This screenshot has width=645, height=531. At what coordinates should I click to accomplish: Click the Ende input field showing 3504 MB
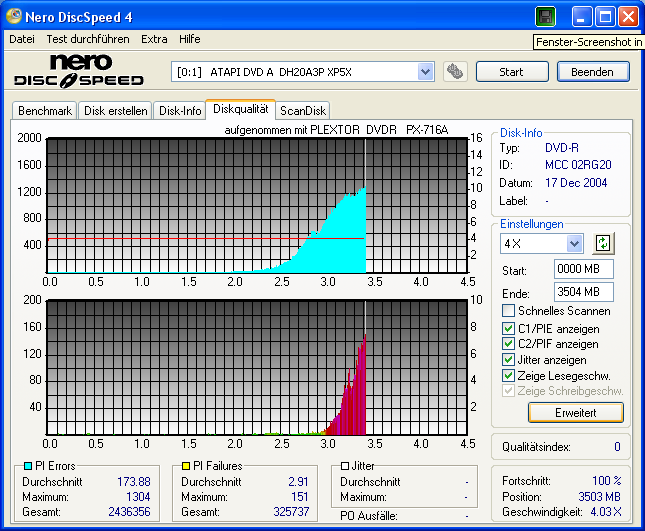583,292
